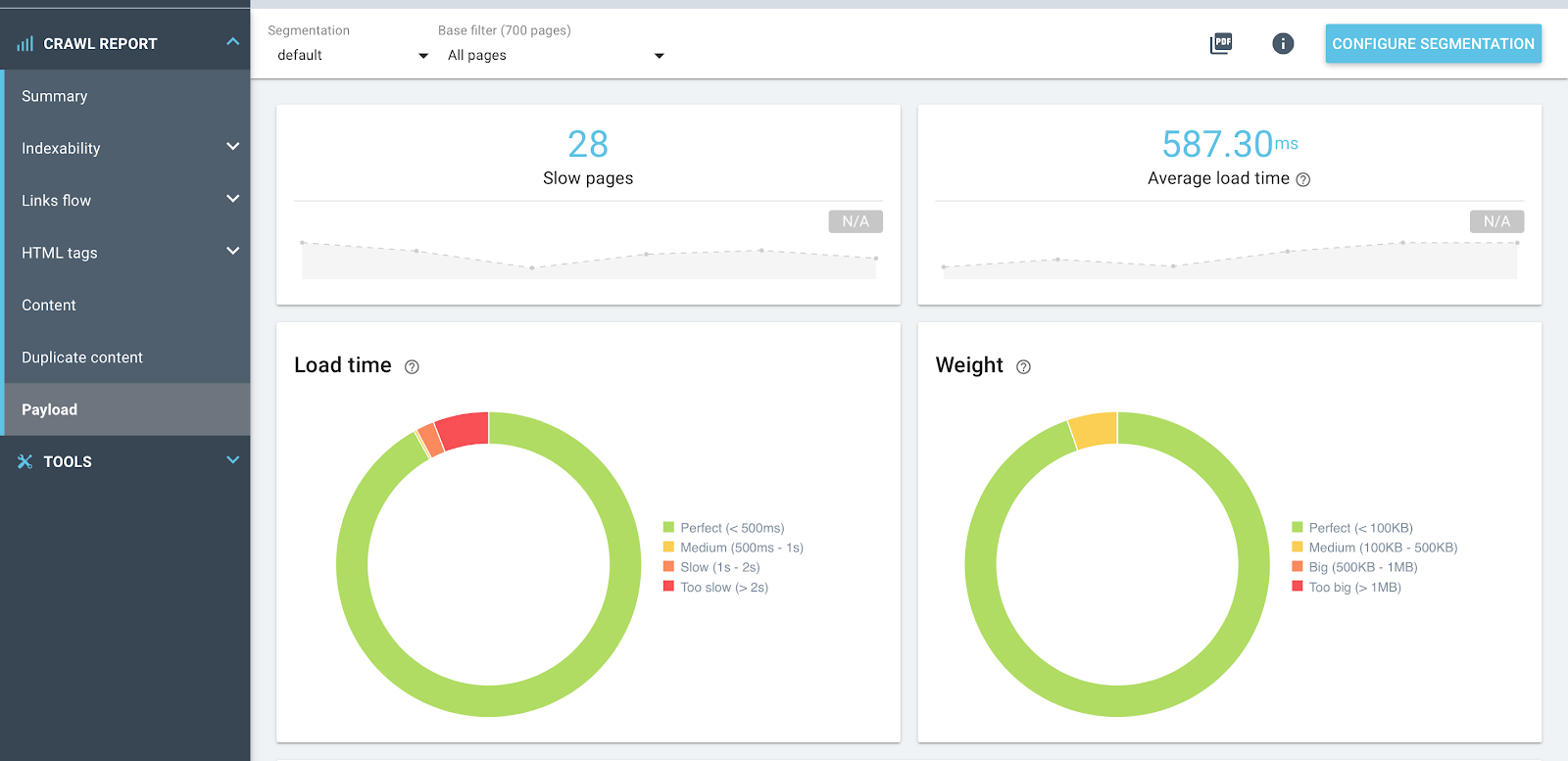1568x761 pixels.
Task: Open the information icon in header
Action: (1283, 43)
